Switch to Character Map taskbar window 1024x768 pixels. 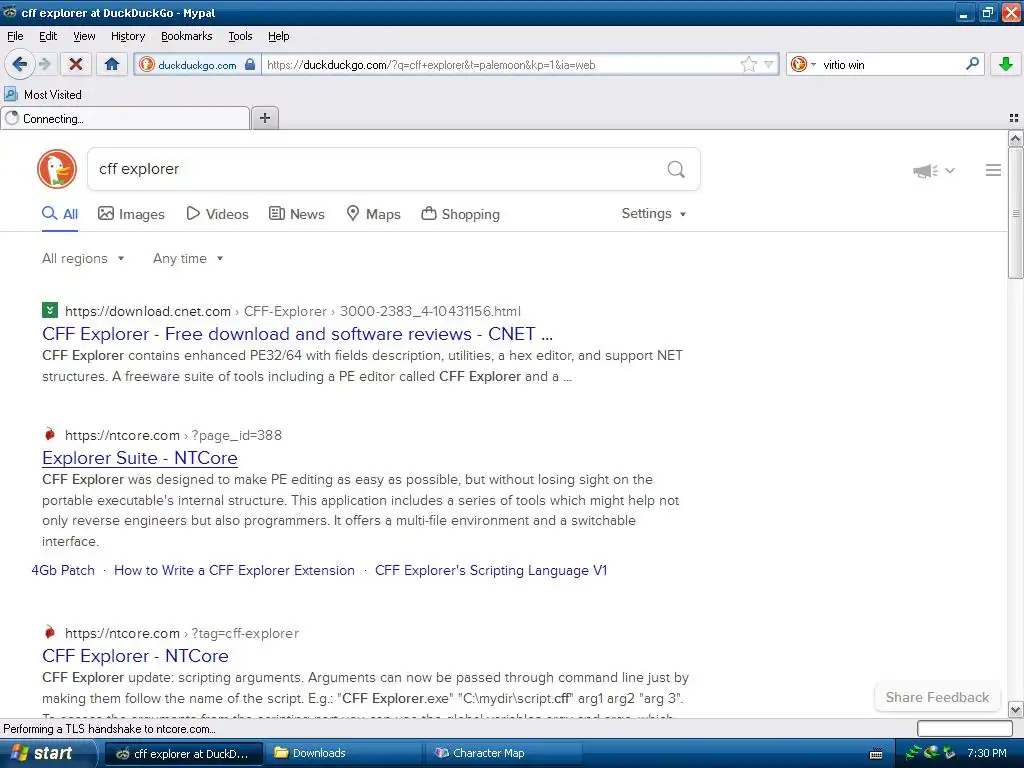click(504, 753)
